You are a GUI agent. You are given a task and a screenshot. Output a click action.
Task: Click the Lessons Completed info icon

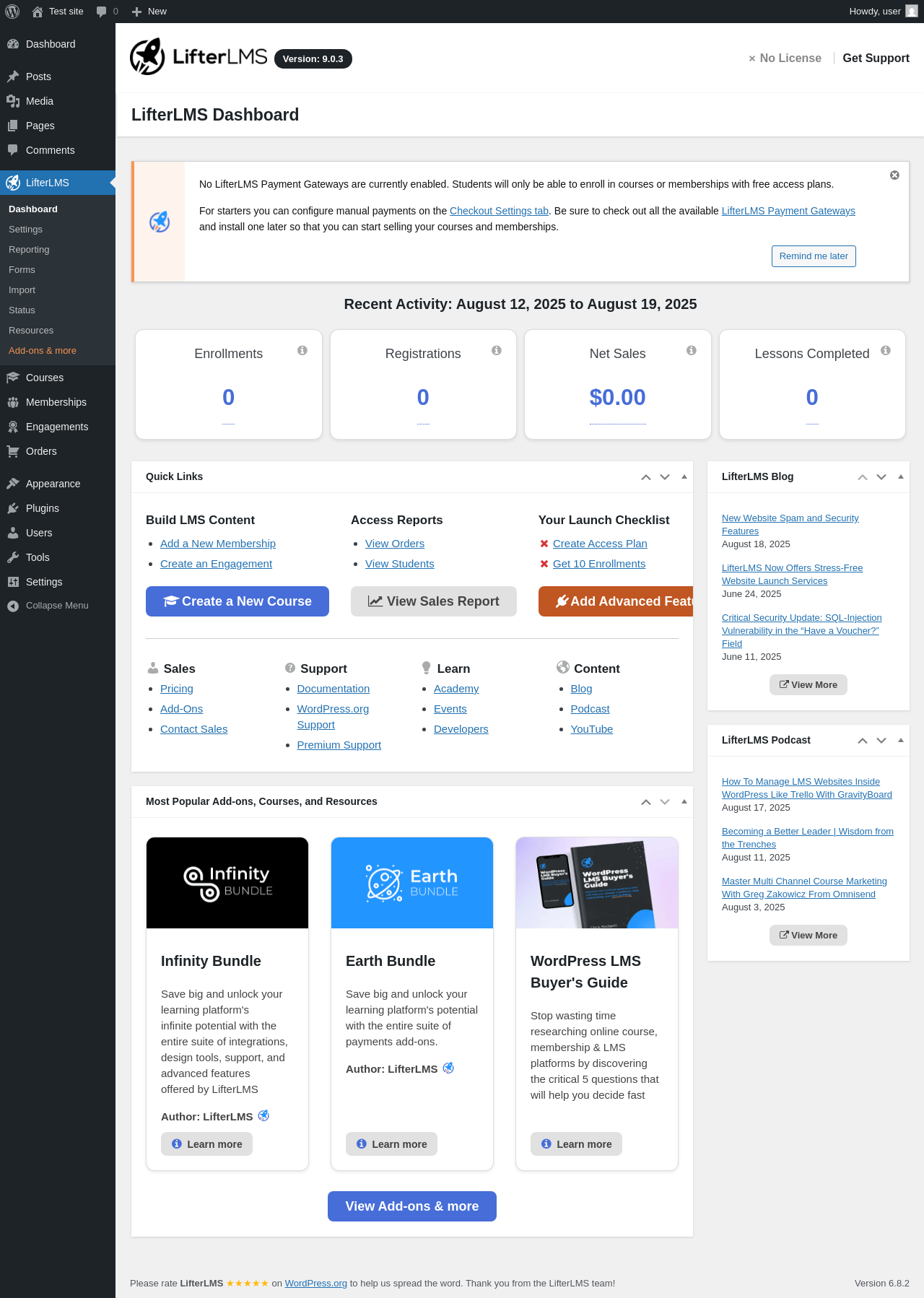coord(886,350)
